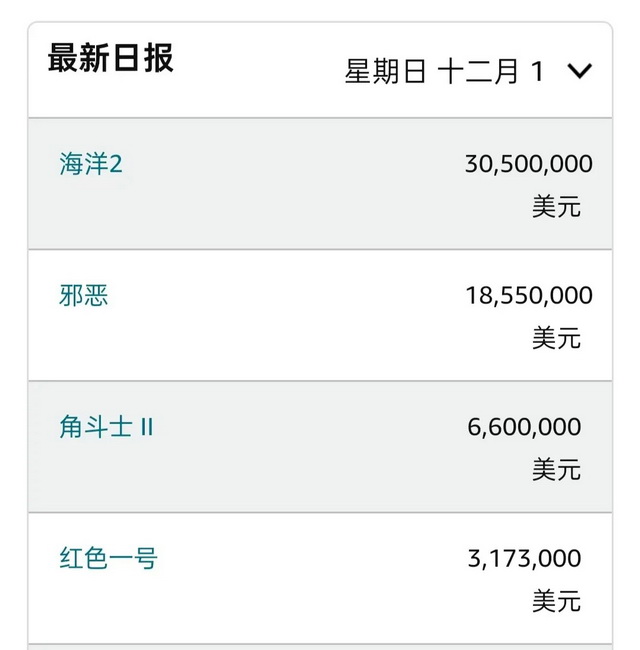
Task: Open the 海洋2 movie link
Action: point(91,164)
